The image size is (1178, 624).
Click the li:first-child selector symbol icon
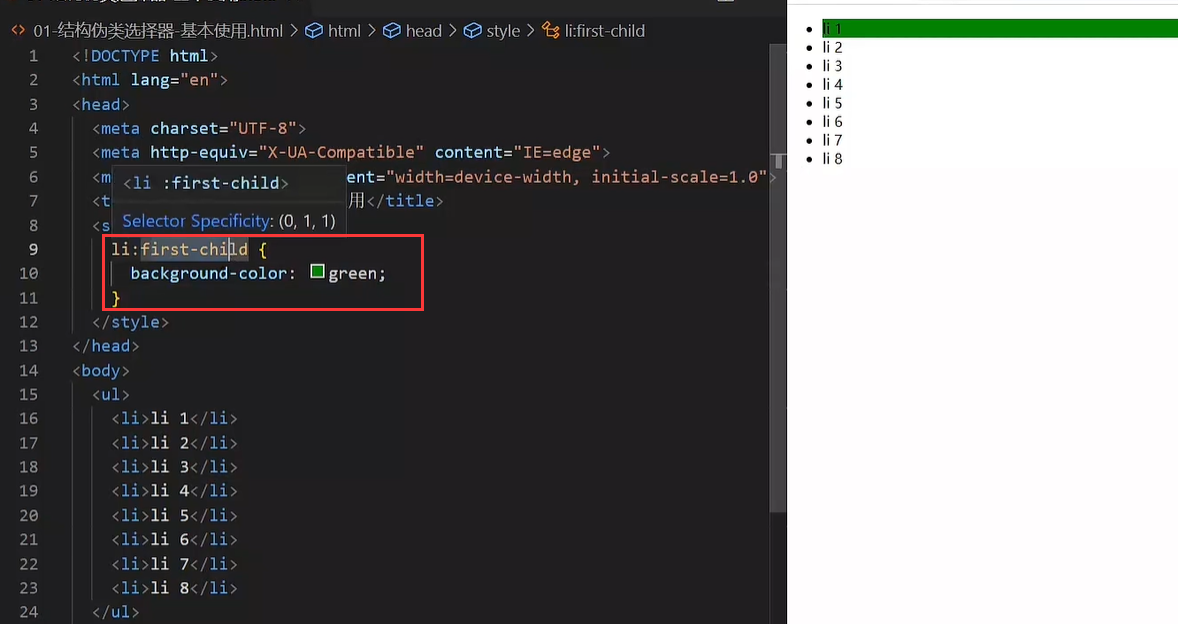pyautogui.click(x=550, y=31)
